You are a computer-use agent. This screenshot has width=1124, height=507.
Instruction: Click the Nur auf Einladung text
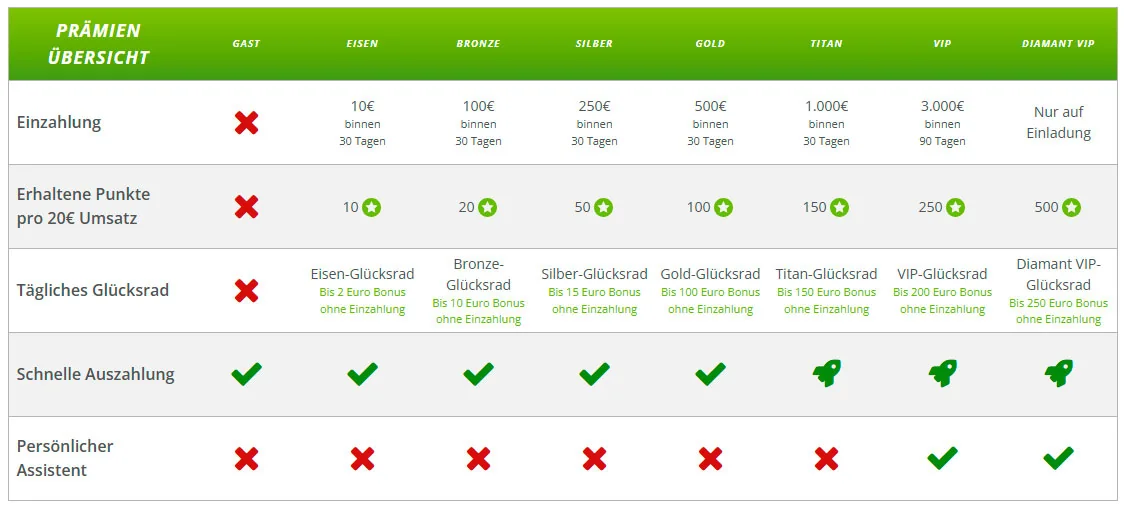point(1059,123)
